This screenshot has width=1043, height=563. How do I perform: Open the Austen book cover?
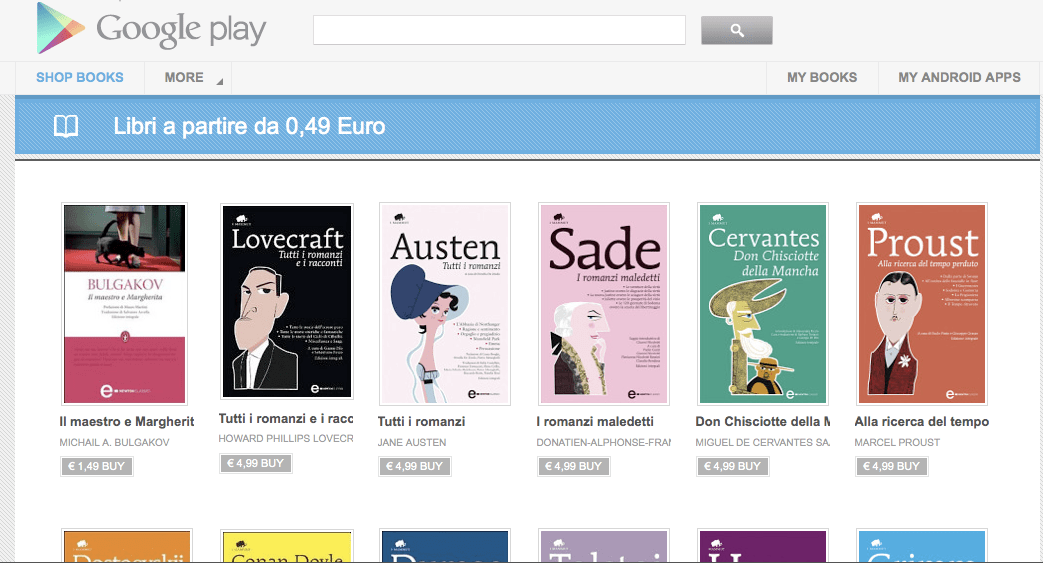click(x=444, y=303)
